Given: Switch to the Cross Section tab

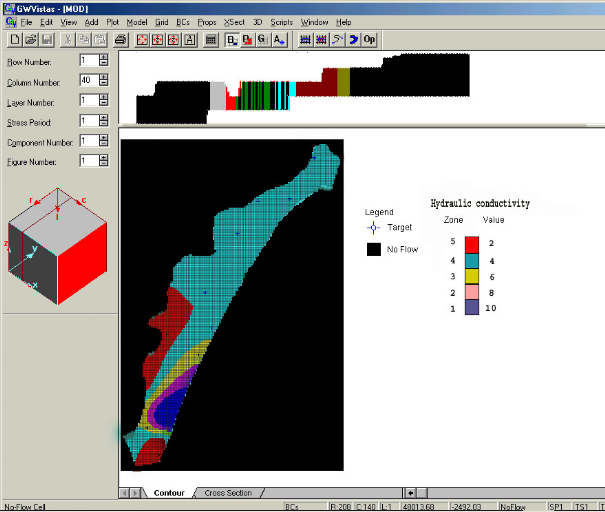Looking at the screenshot, I should 228,493.
